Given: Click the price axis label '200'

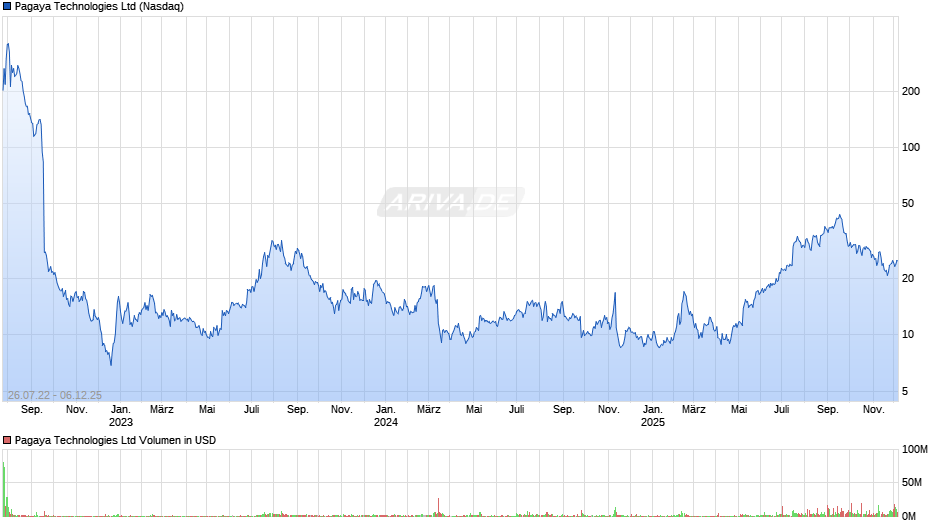Looking at the screenshot, I should click(x=911, y=91).
